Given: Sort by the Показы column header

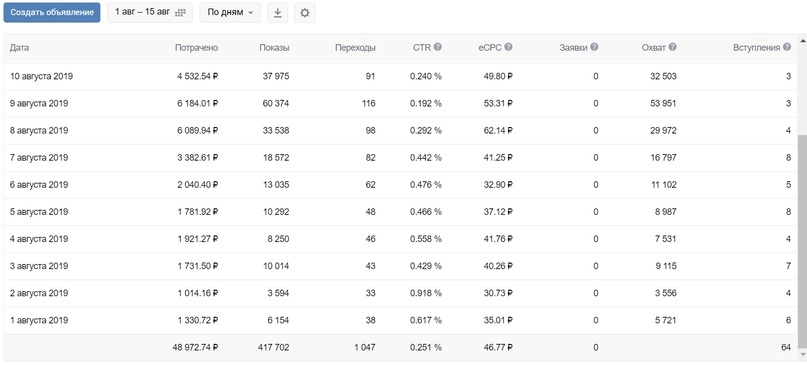Looking at the screenshot, I should click(274, 47).
